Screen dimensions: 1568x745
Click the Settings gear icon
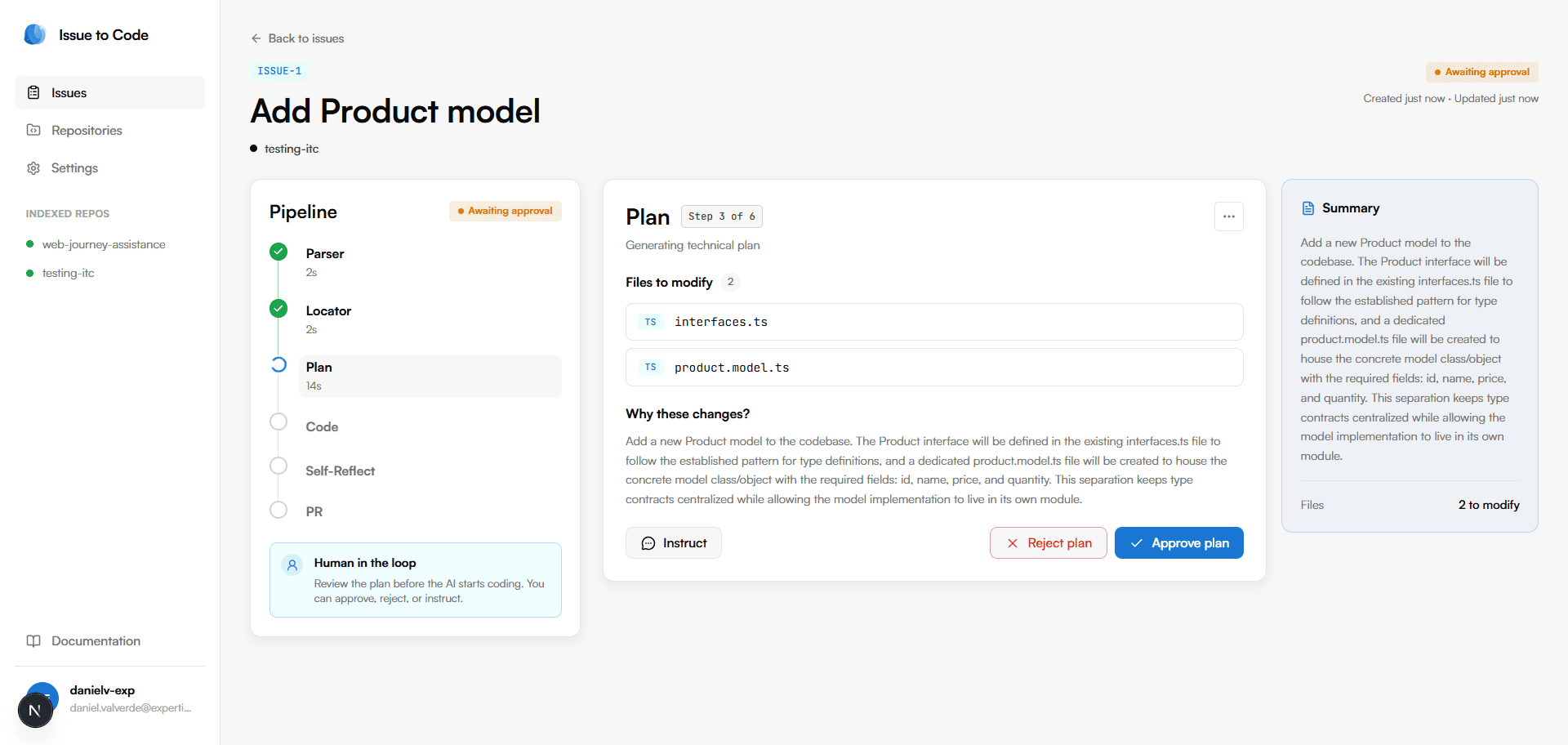[33, 167]
